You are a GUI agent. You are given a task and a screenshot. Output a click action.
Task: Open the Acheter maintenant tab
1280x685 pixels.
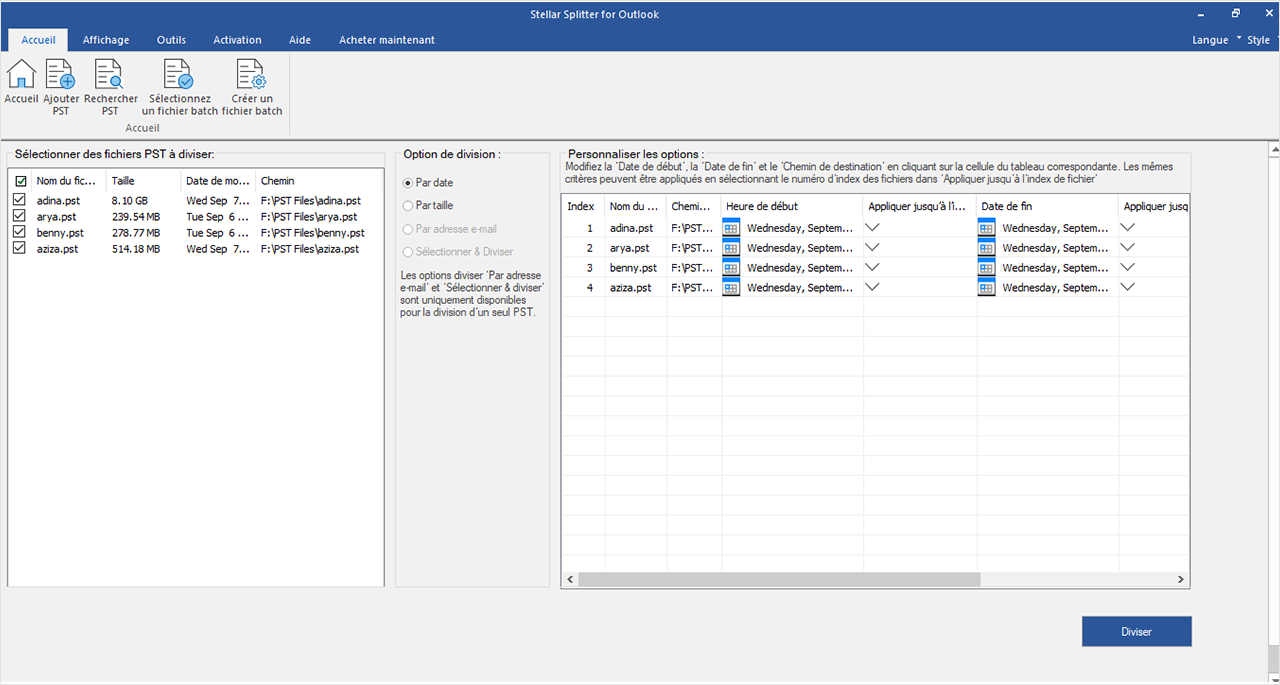387,40
